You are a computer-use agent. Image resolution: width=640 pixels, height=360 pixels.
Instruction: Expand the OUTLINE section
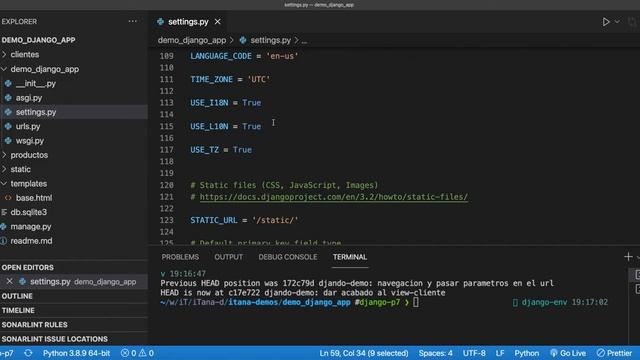coord(17,296)
